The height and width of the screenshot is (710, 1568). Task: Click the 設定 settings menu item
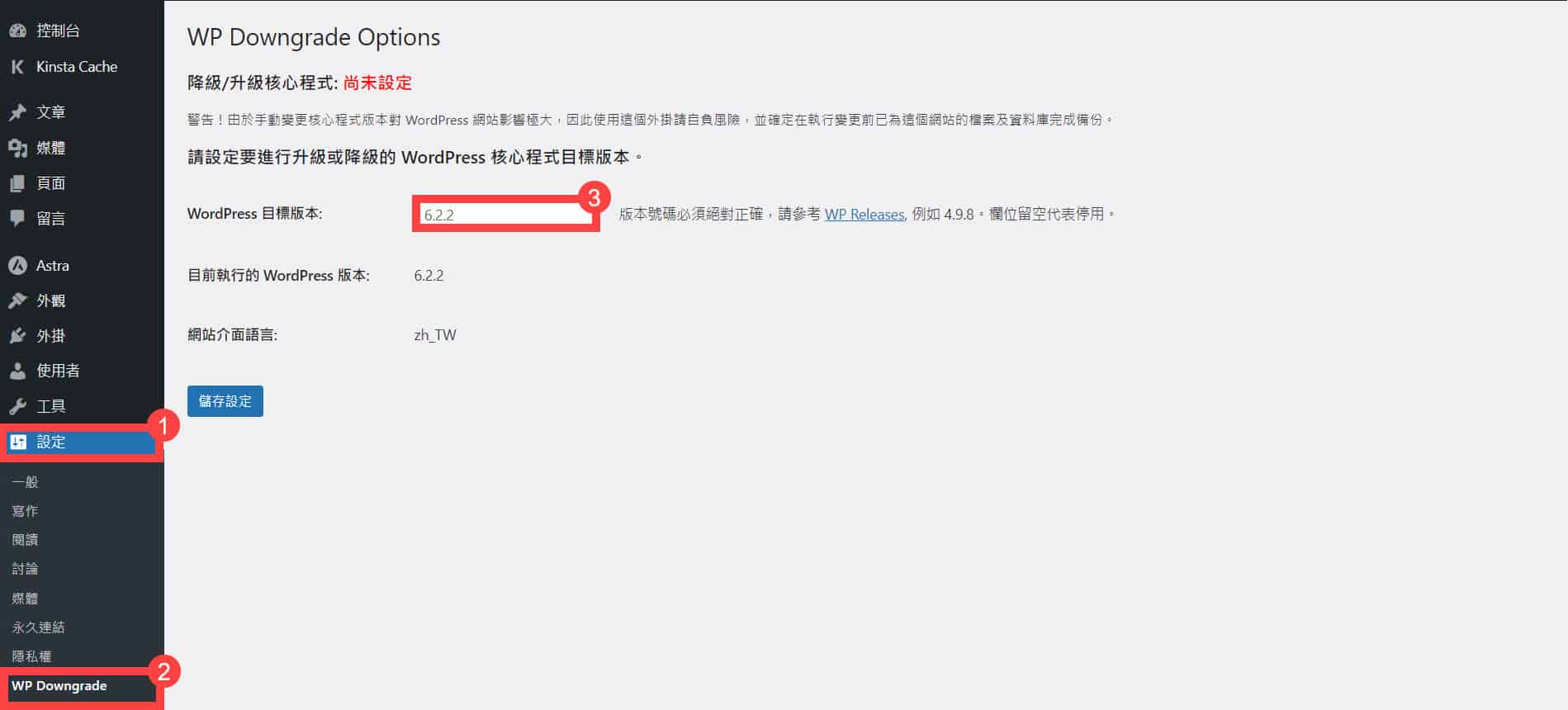81,442
